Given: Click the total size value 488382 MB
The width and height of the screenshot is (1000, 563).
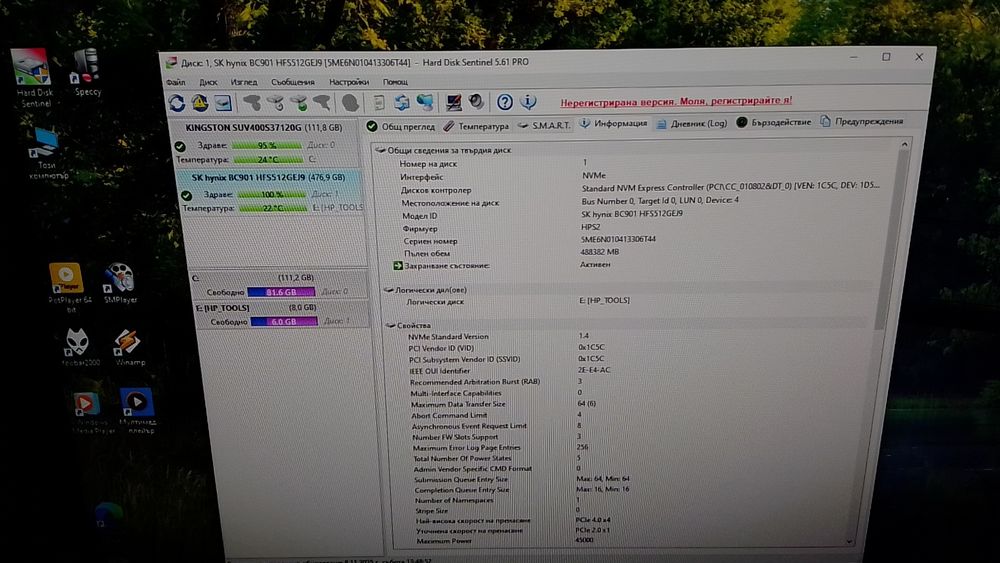Looking at the screenshot, I should coord(599,252).
